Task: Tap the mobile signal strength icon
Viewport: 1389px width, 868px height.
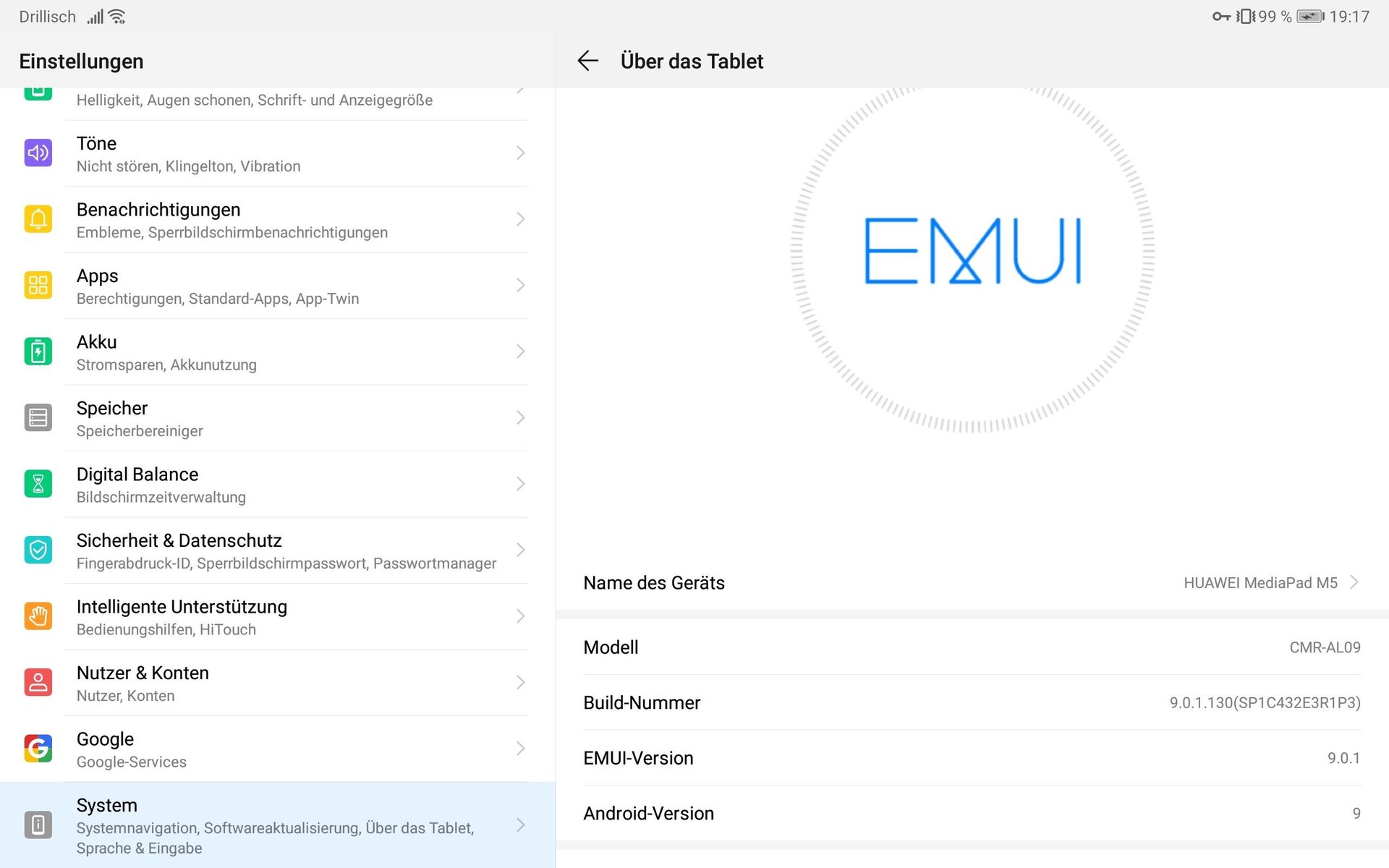Action: pyautogui.click(x=95, y=17)
